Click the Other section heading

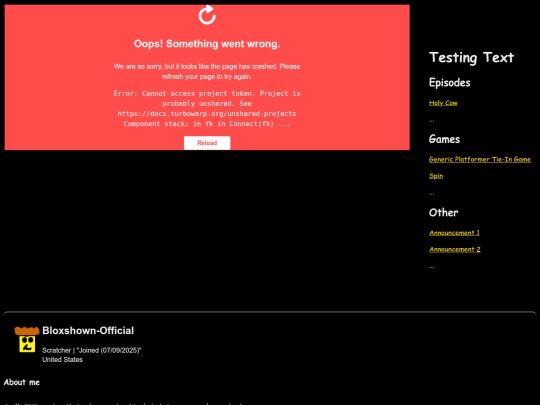coord(443,212)
